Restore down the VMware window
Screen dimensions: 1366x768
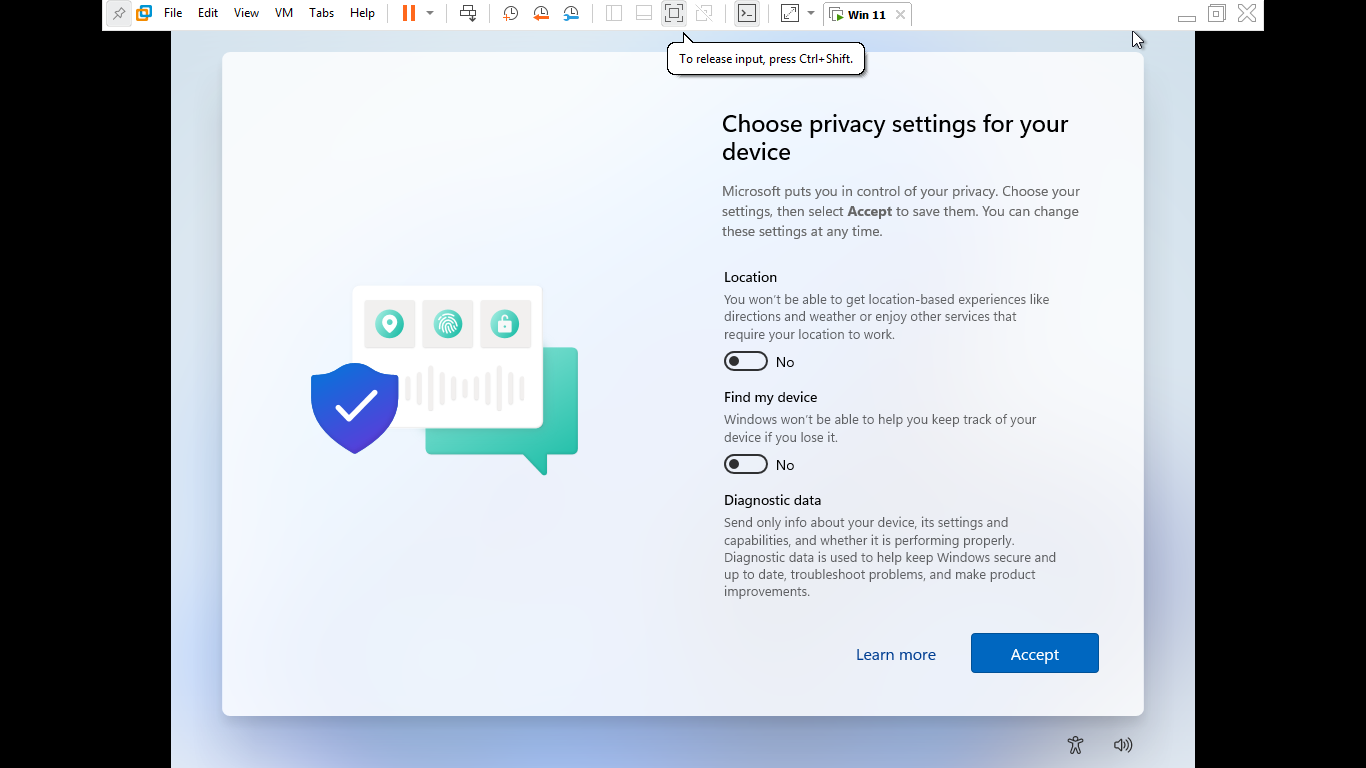click(1217, 14)
